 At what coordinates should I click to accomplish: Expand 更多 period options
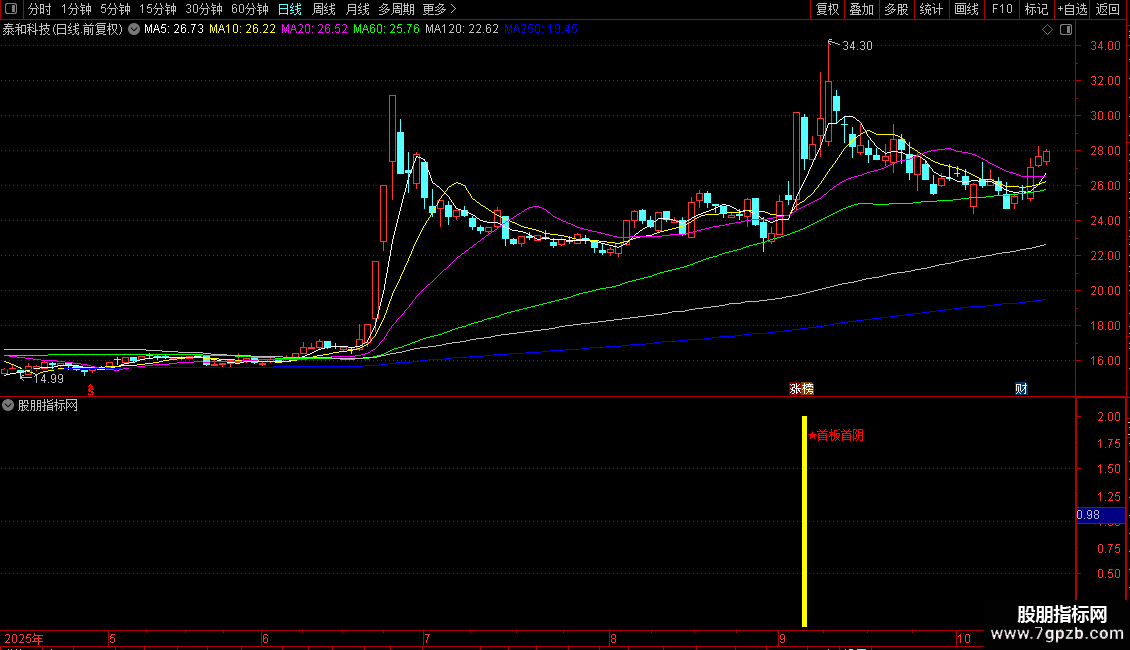[x=440, y=9]
